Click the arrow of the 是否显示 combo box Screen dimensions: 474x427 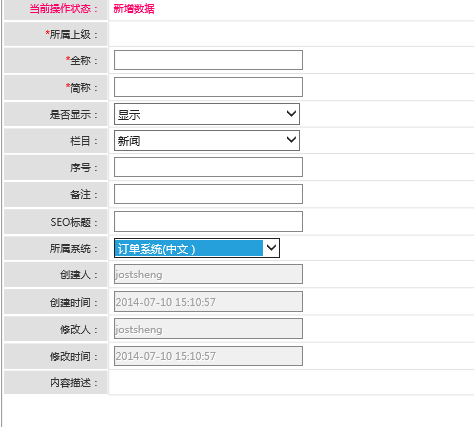291,114
